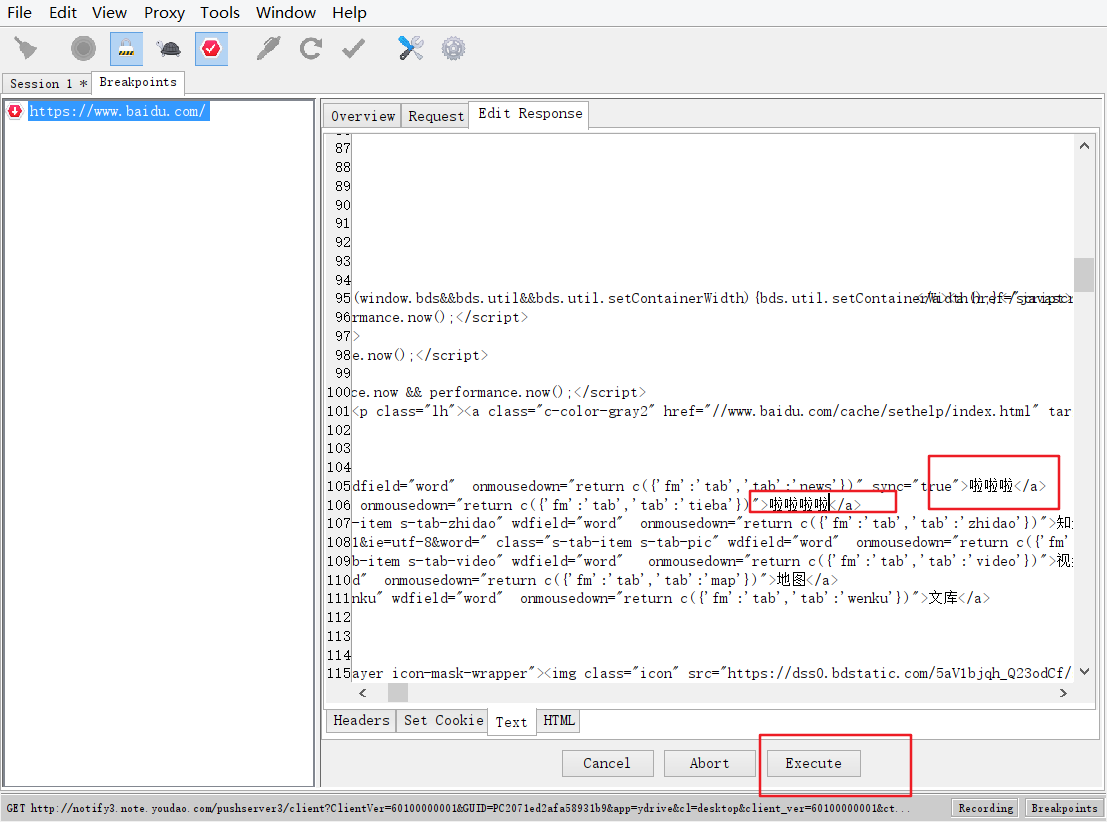The height and width of the screenshot is (822, 1107).
Task: Click the repeat request arrow icon
Action: 311,49
